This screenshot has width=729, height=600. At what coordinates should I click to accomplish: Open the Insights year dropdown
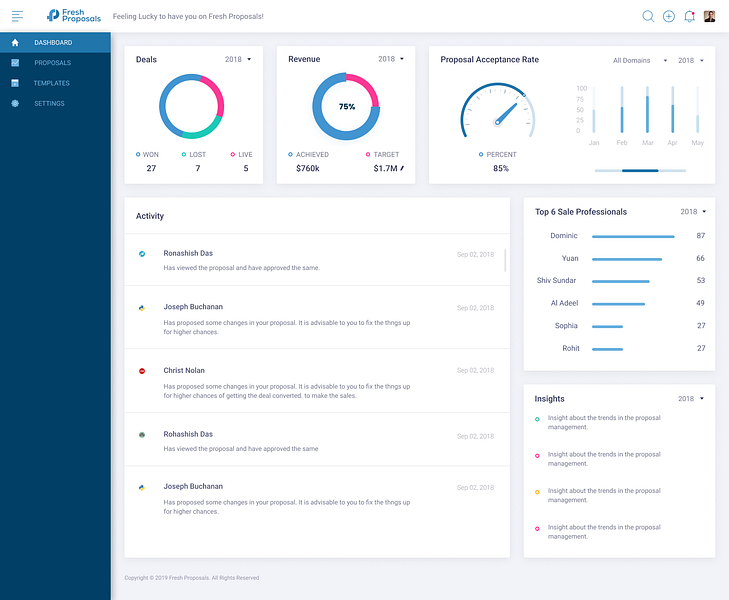point(691,399)
